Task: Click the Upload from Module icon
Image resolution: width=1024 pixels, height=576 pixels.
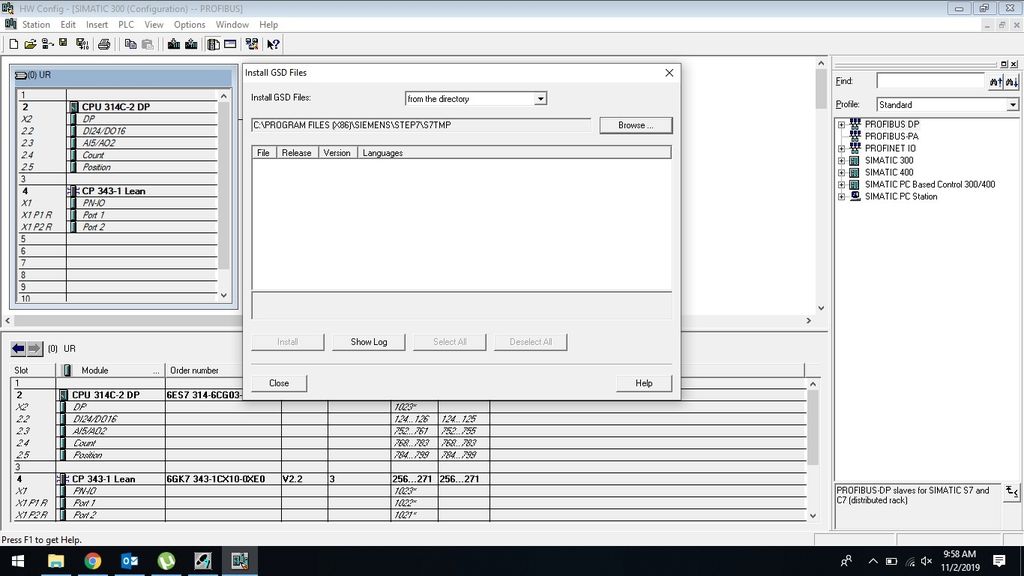Action: point(191,44)
